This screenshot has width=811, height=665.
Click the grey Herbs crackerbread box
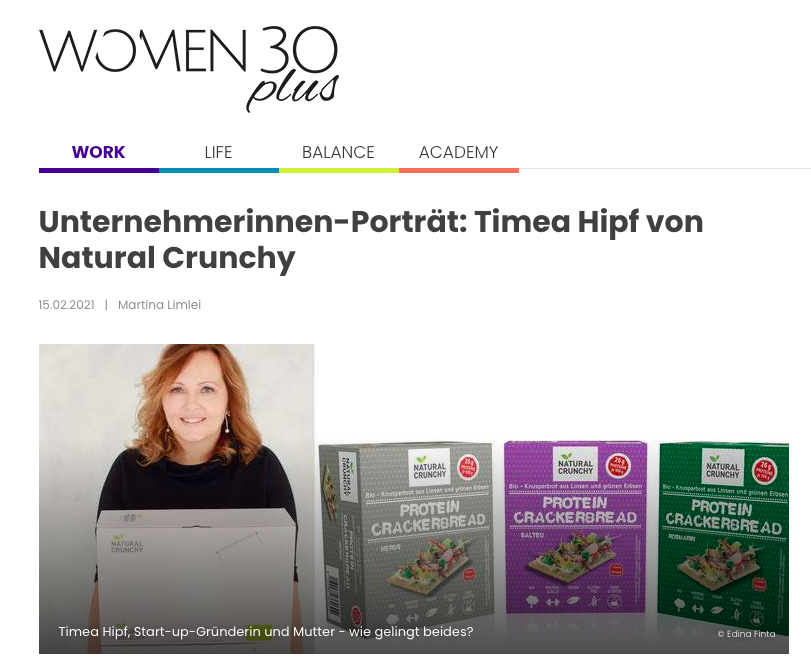(x=407, y=535)
